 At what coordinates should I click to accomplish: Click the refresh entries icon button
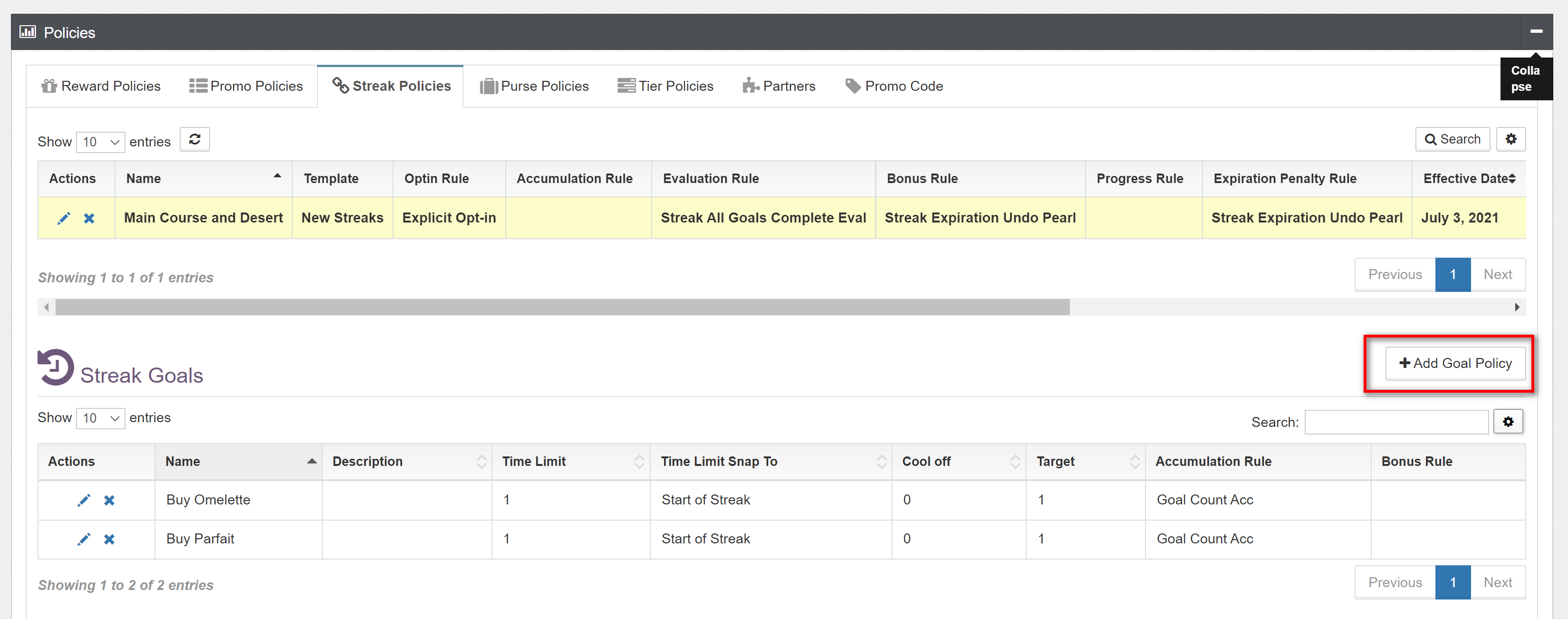coord(195,139)
